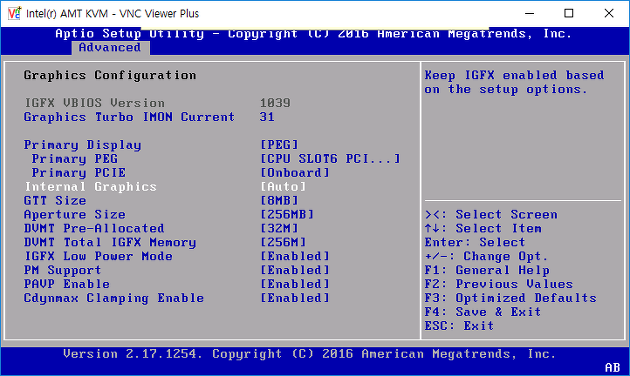Click the VNC Viewer Plus title bar icon

click(x=14, y=13)
